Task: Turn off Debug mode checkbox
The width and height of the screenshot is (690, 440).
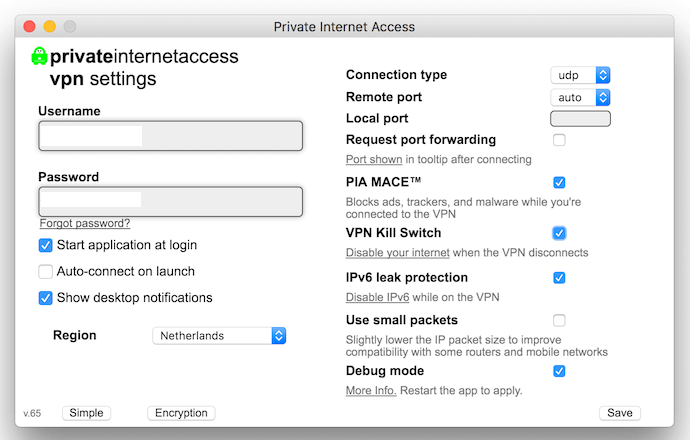Action: 559,371
